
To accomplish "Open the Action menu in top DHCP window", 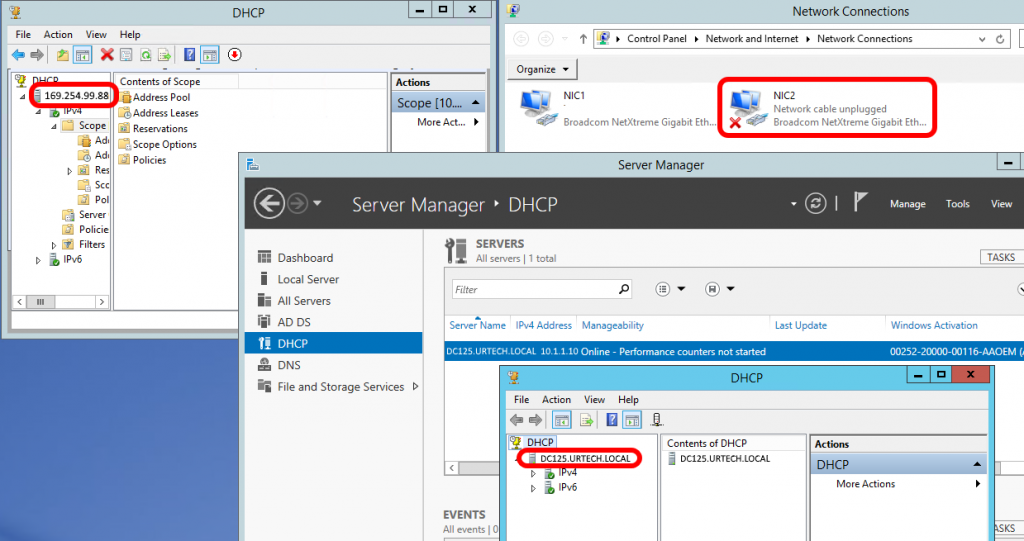I will coord(58,34).
